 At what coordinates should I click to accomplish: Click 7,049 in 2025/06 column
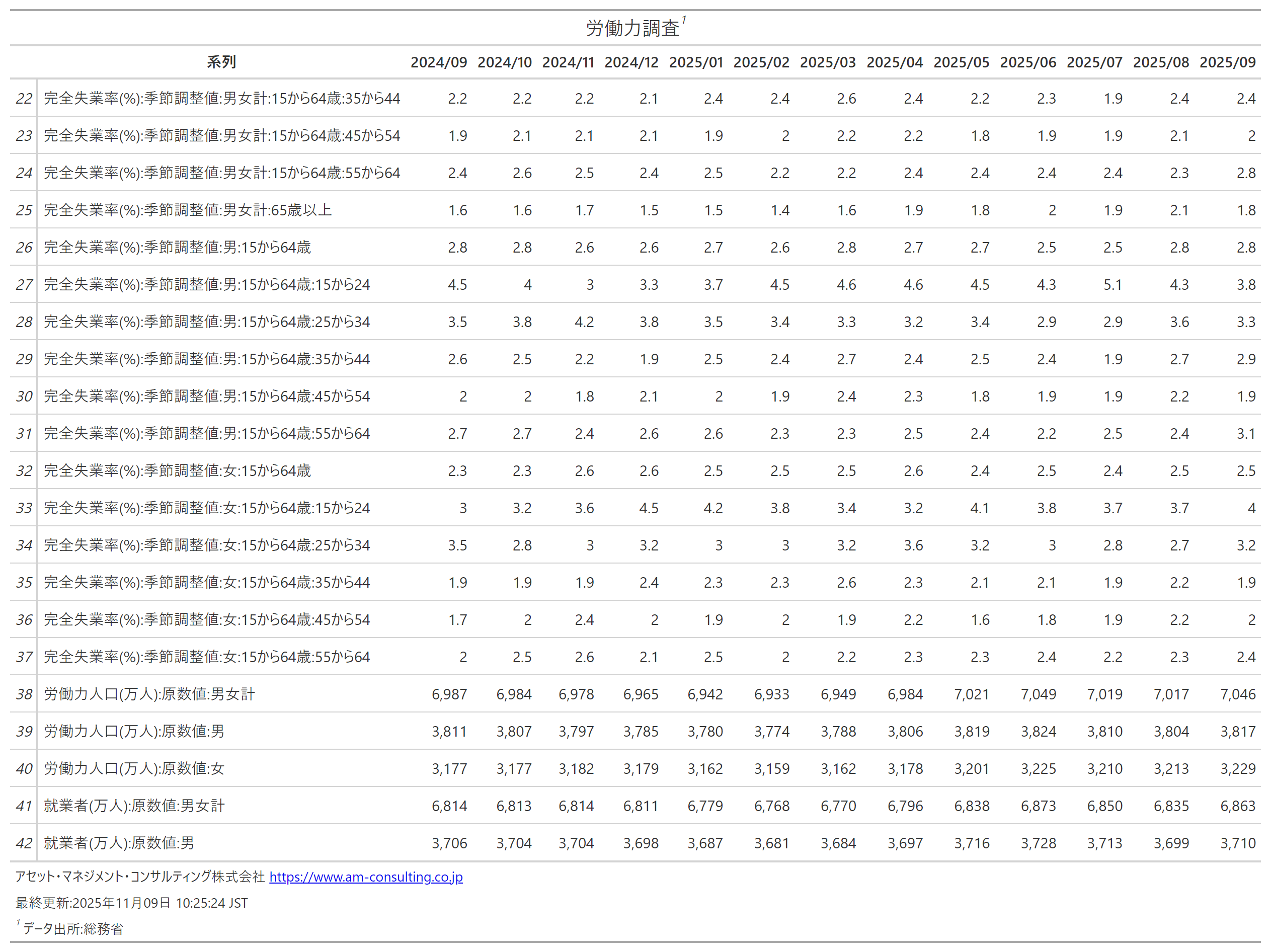(1038, 694)
